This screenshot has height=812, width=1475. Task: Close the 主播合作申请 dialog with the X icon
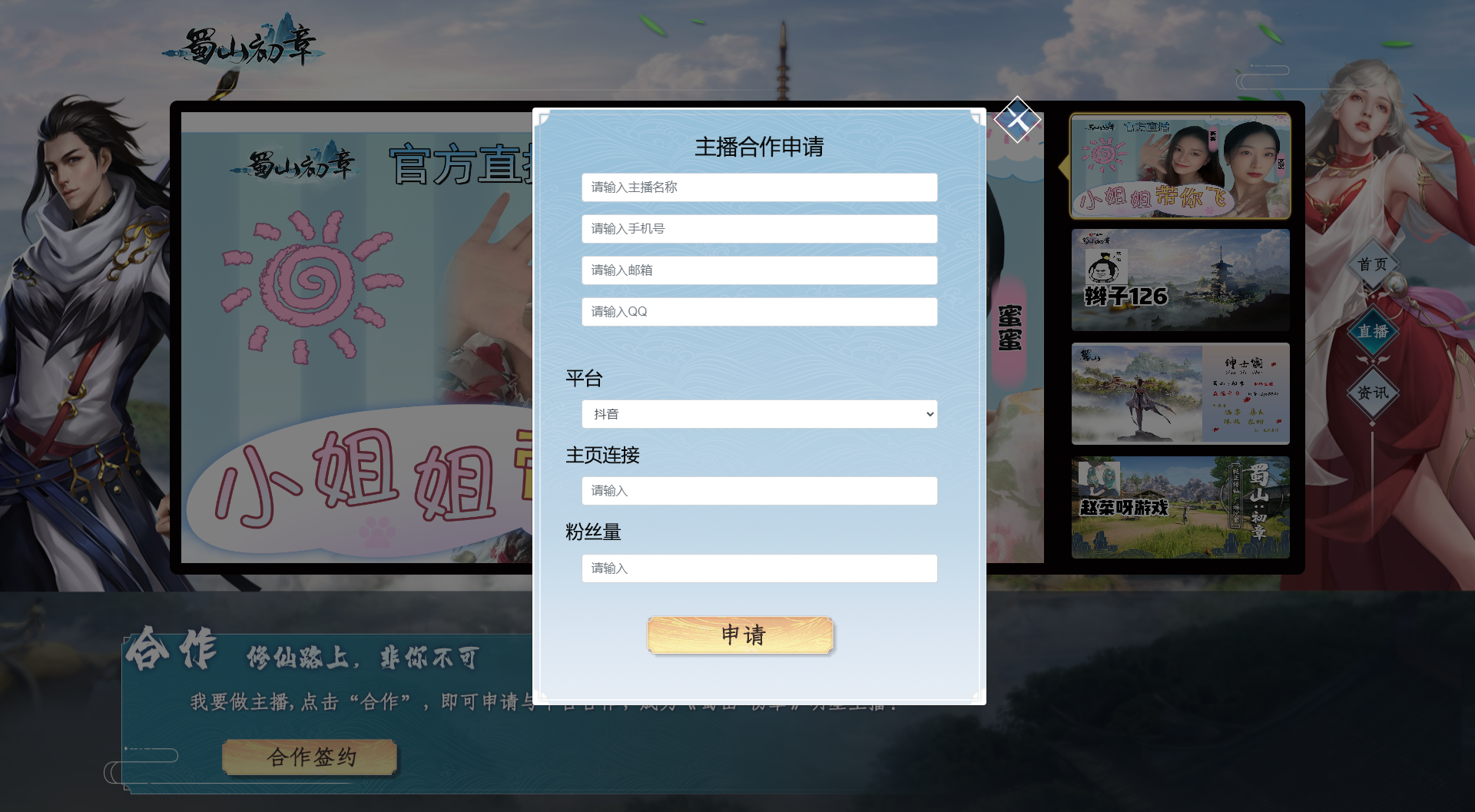point(1017,120)
